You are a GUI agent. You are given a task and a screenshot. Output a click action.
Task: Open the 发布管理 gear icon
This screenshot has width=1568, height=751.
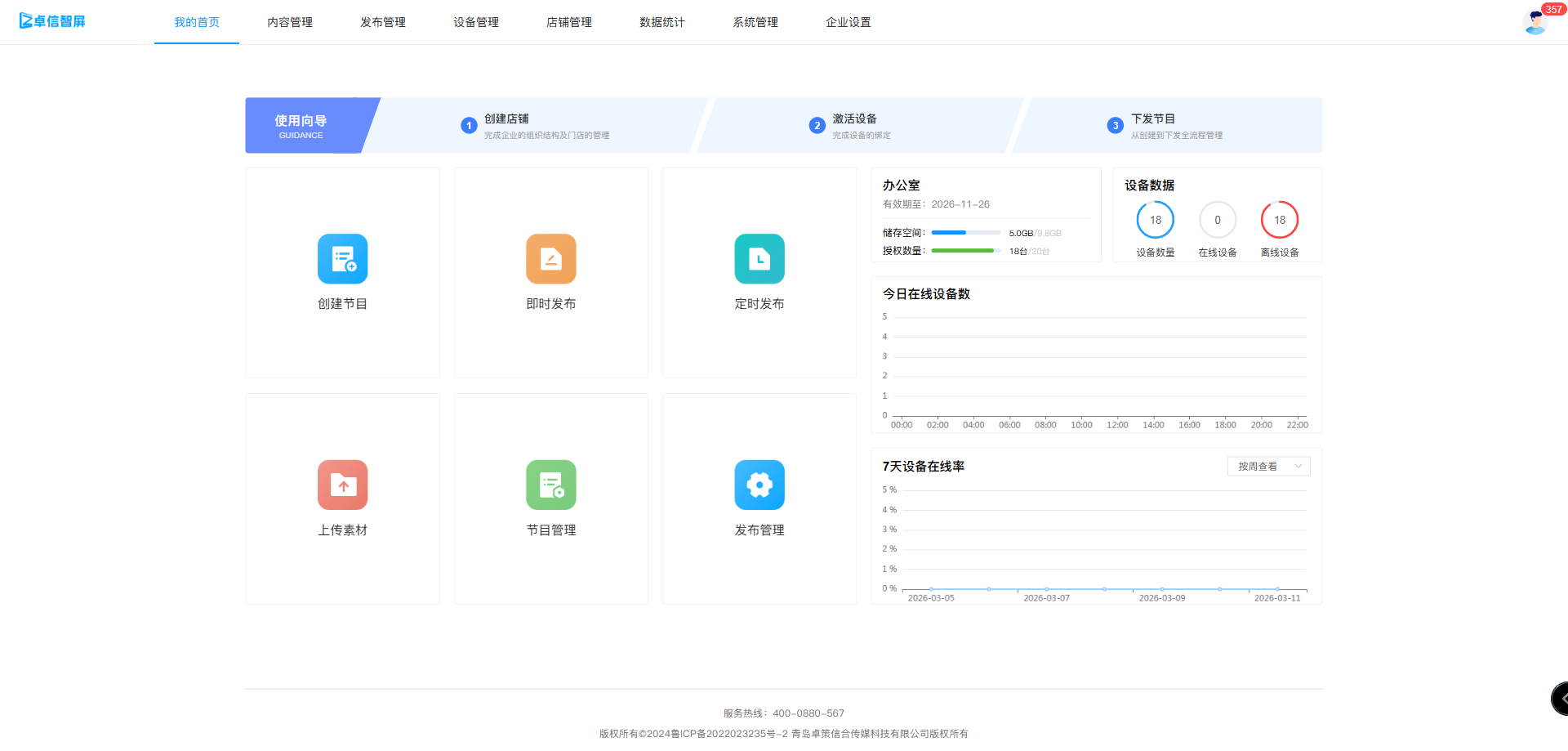[759, 485]
